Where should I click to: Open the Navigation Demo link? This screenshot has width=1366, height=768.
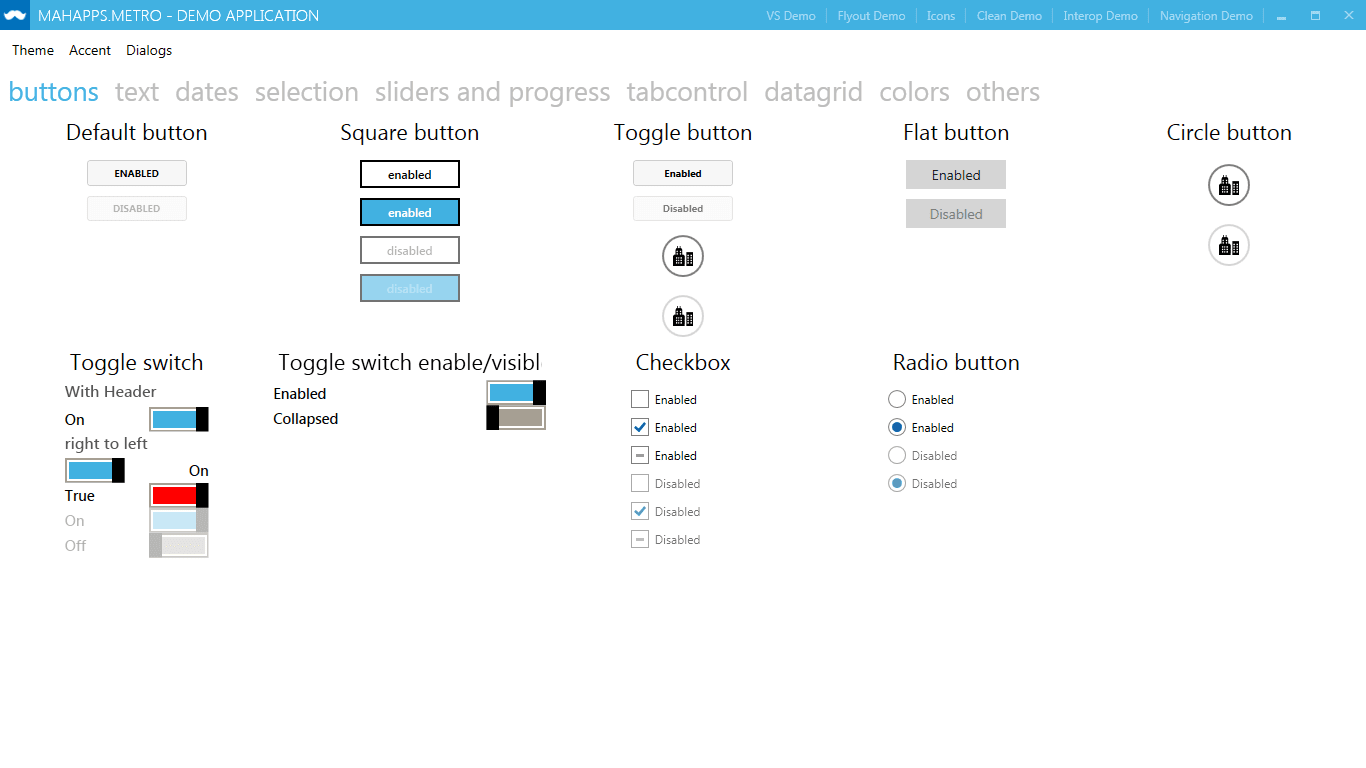(1205, 15)
